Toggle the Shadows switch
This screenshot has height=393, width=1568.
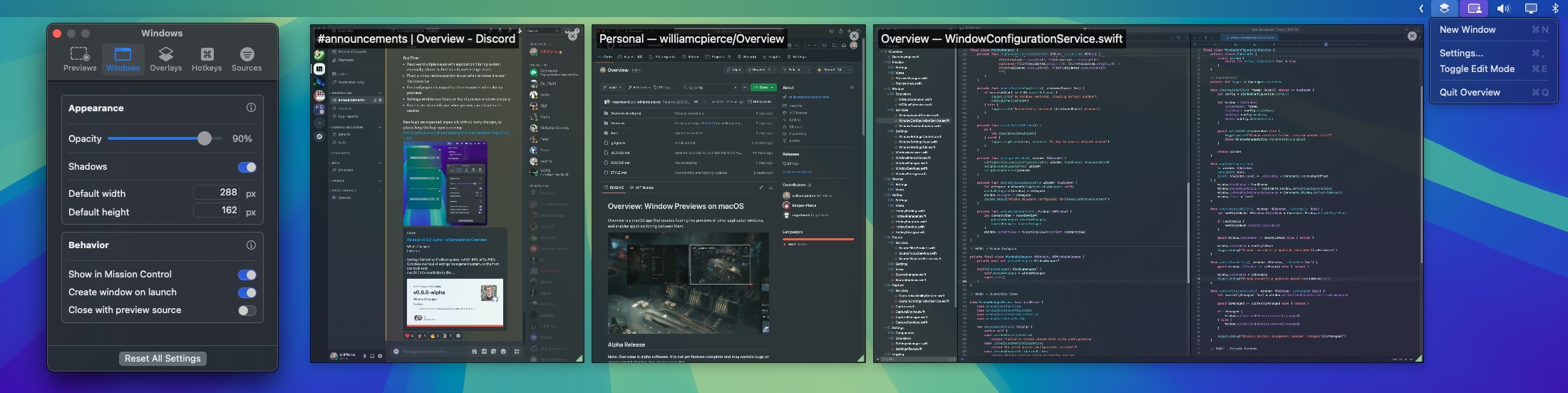(247, 167)
